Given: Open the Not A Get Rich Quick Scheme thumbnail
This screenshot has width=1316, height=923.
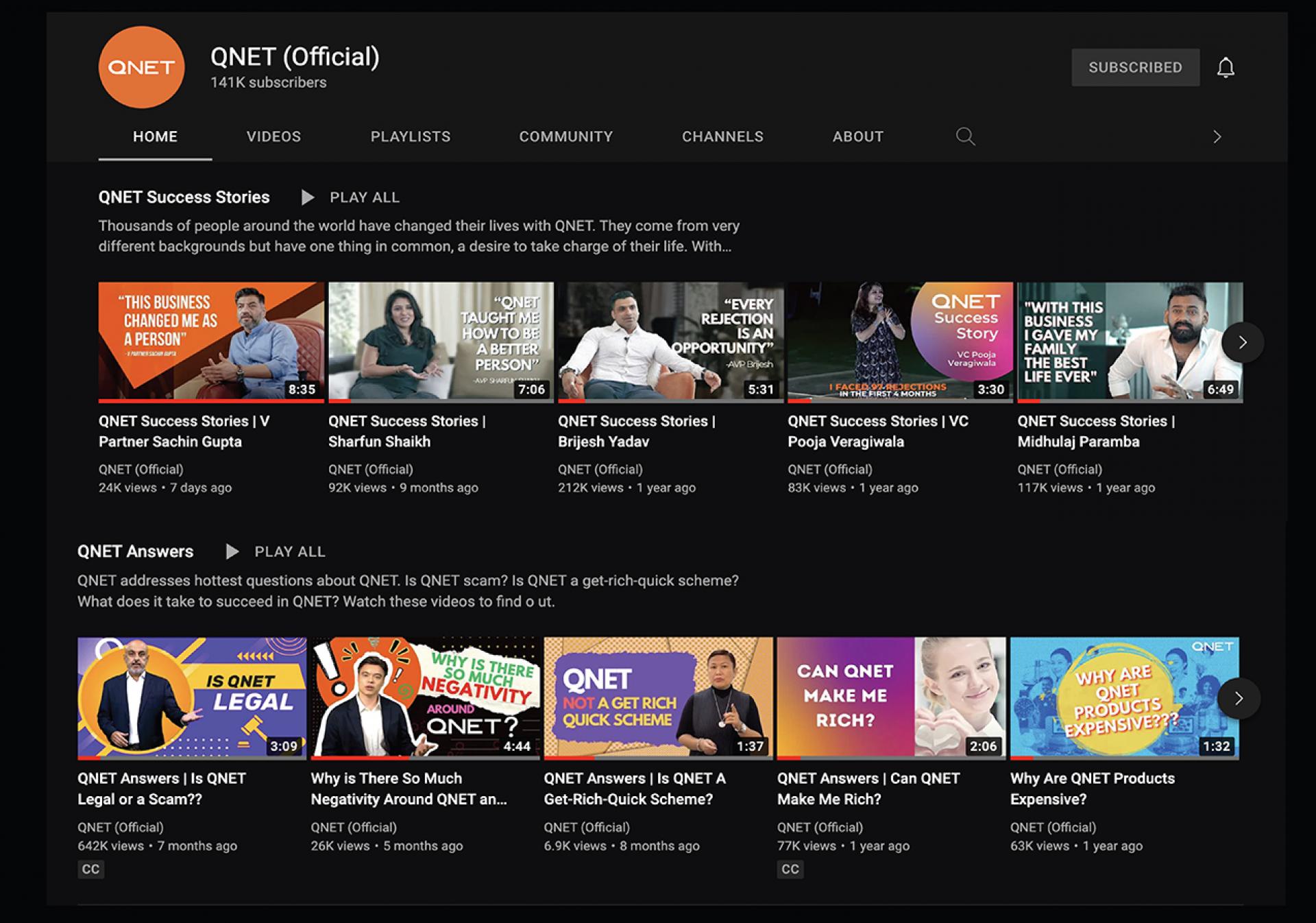Looking at the screenshot, I should pos(658,698).
